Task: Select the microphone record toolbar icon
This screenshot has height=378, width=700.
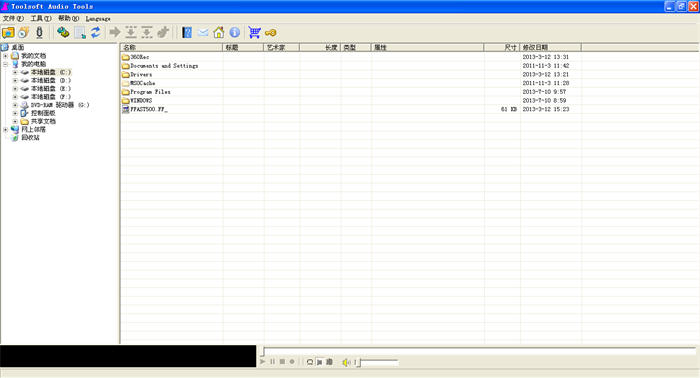Action: point(39,32)
